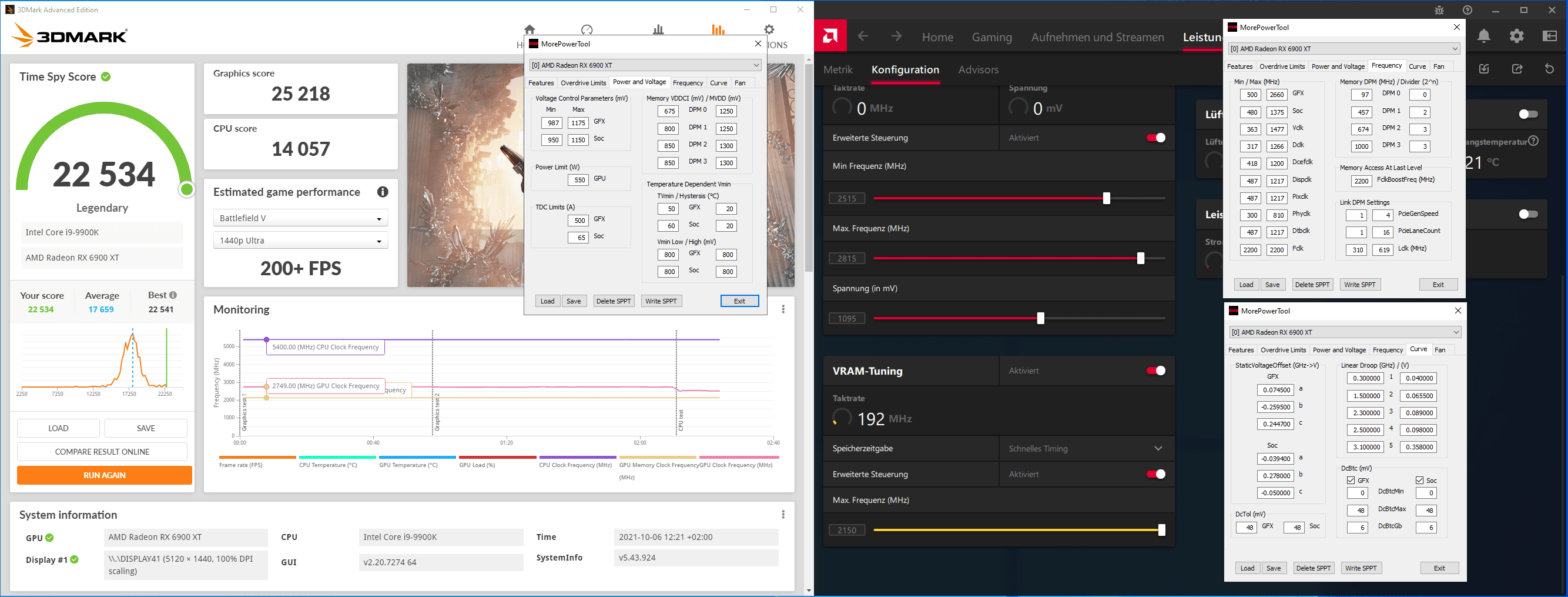
Task: Open Radeon Software notifications bell
Action: pyautogui.click(x=1484, y=36)
